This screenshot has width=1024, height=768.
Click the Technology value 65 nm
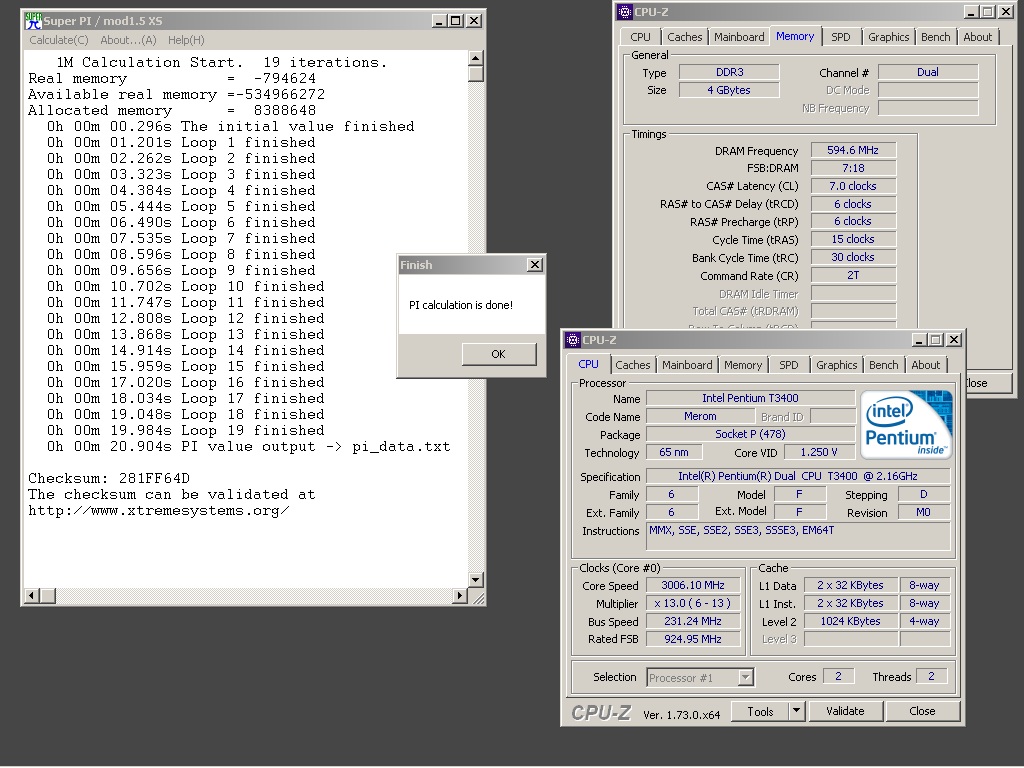click(x=674, y=452)
